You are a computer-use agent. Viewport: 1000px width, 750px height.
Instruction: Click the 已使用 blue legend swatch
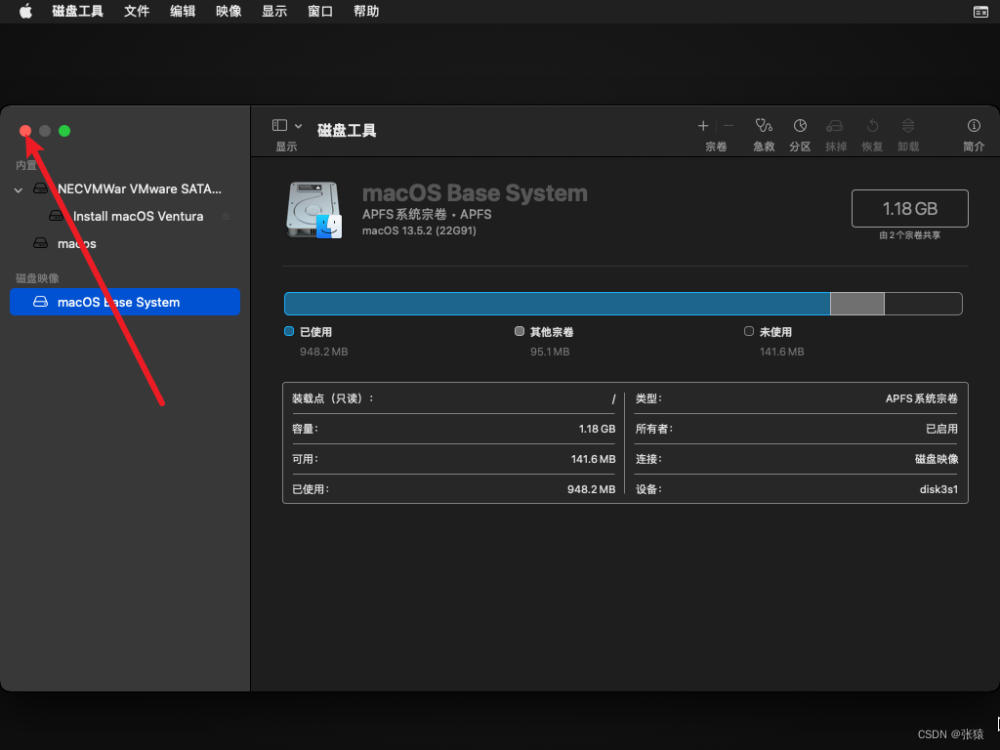(x=289, y=331)
